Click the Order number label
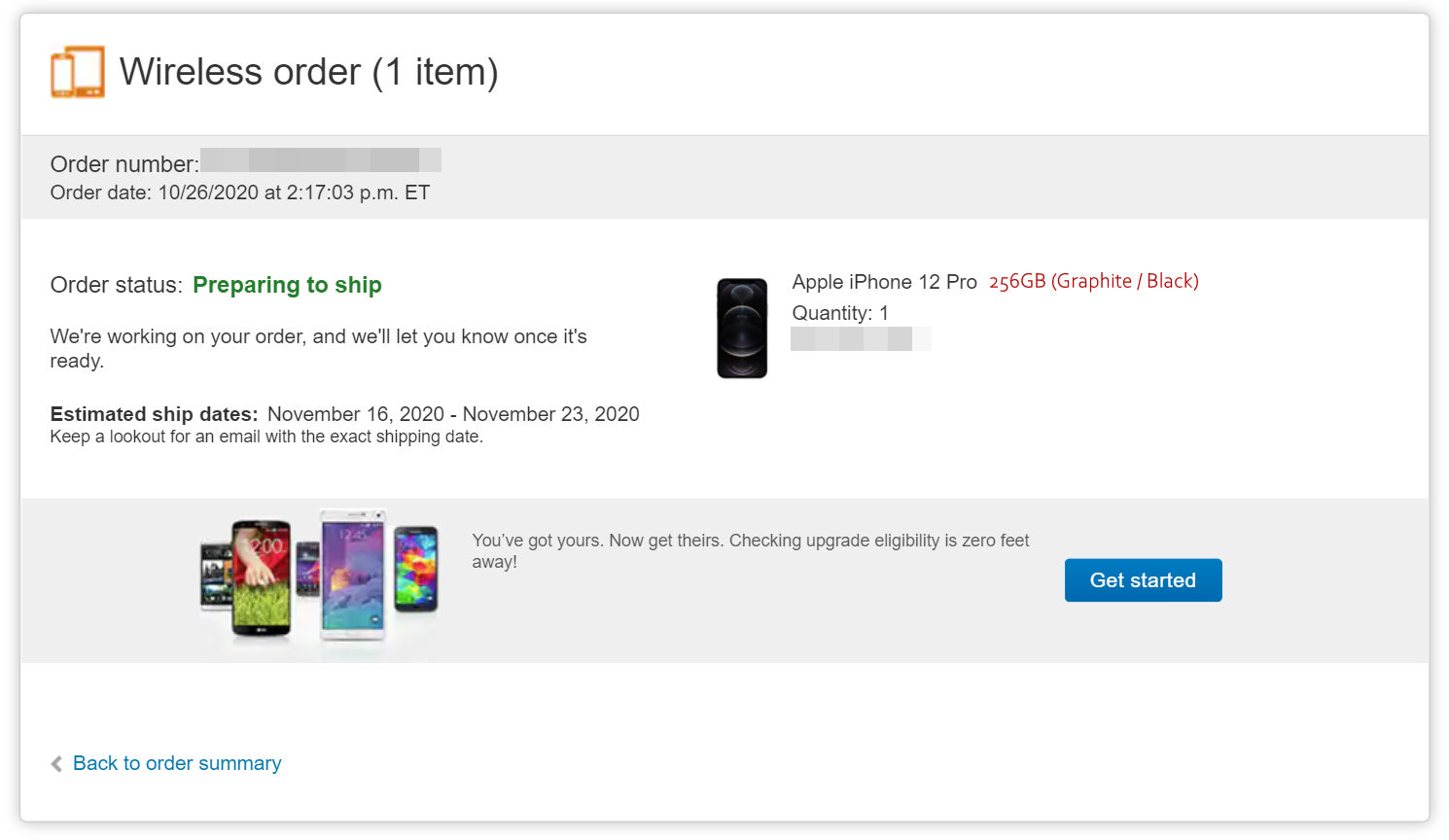Viewport: 1449px width, 840px height. tap(124, 164)
